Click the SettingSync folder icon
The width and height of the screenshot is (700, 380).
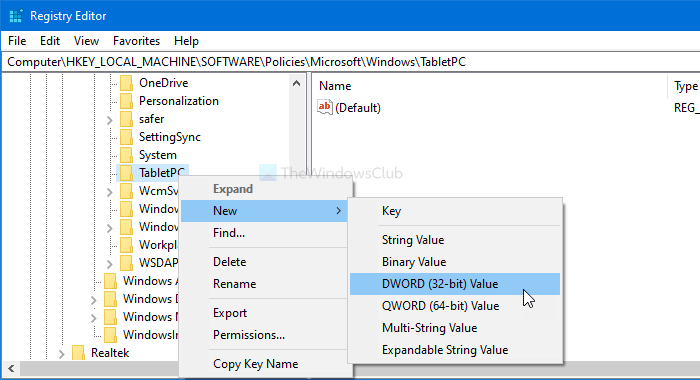[x=126, y=137]
